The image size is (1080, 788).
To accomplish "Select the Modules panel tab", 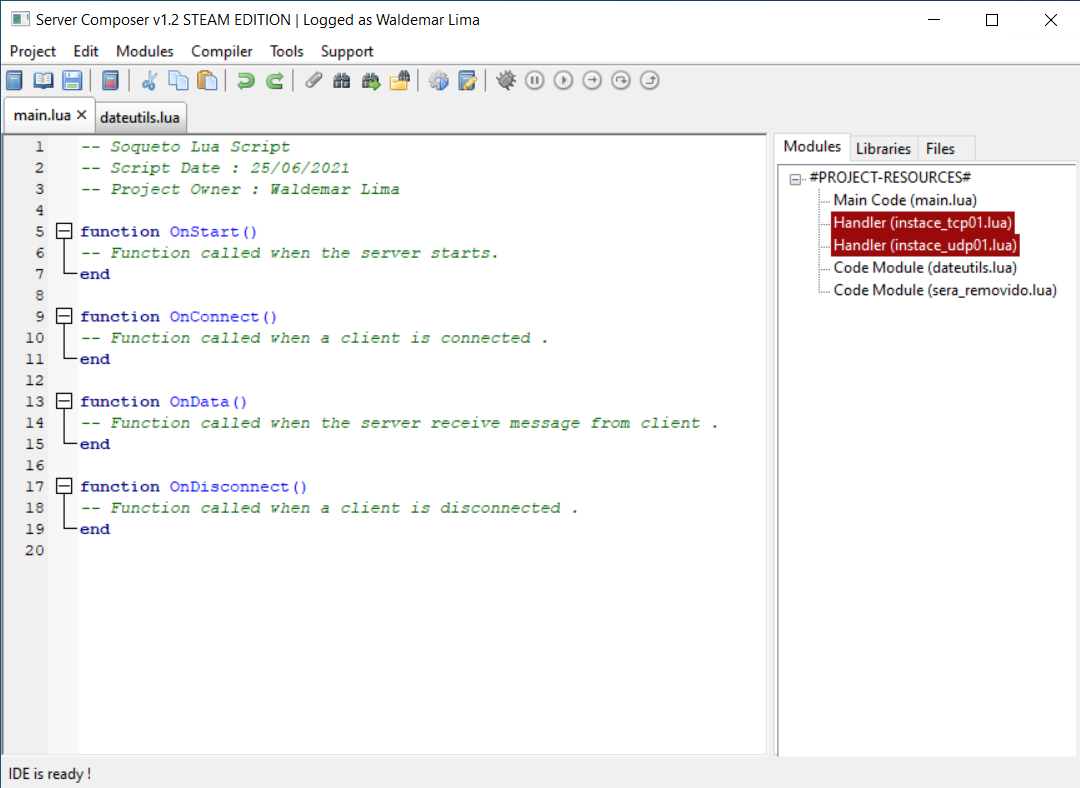I will click(x=812, y=147).
